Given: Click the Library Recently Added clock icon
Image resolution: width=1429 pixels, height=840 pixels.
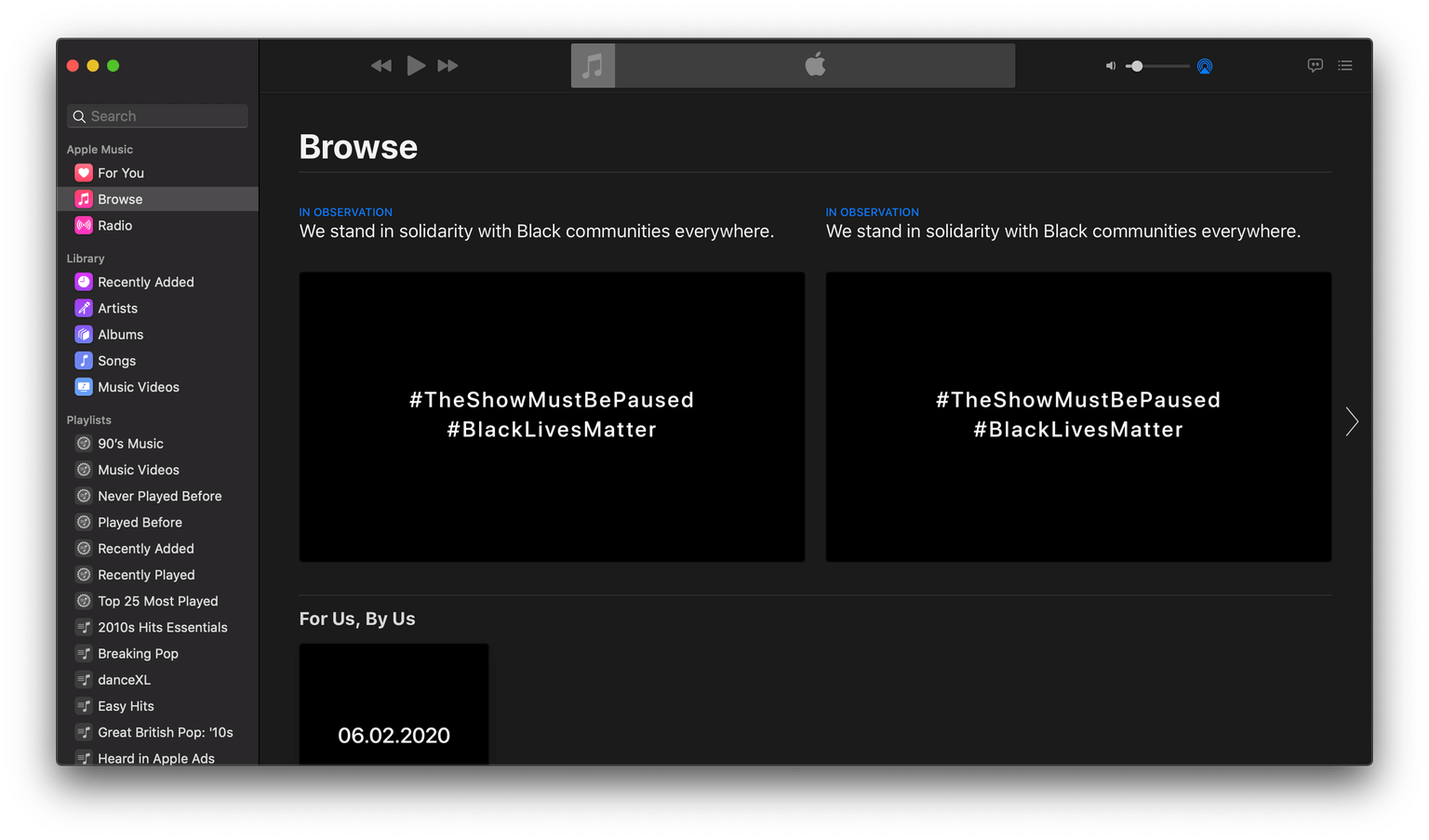Looking at the screenshot, I should coord(84,282).
